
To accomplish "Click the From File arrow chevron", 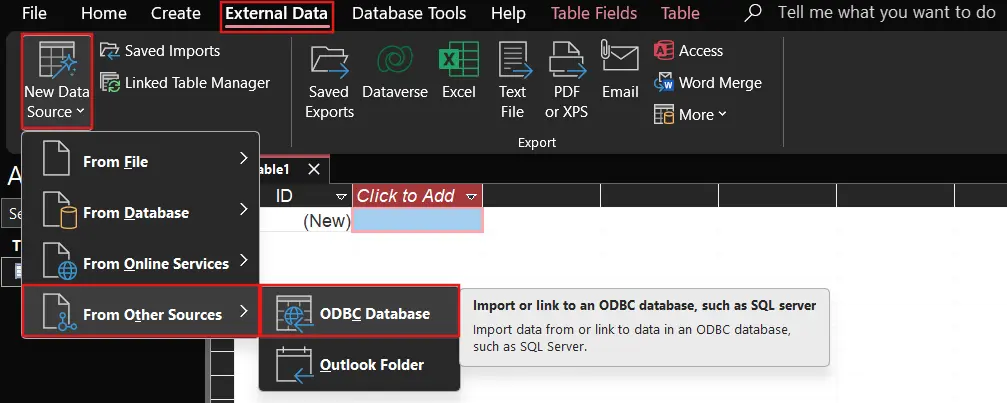I will (x=243, y=159).
